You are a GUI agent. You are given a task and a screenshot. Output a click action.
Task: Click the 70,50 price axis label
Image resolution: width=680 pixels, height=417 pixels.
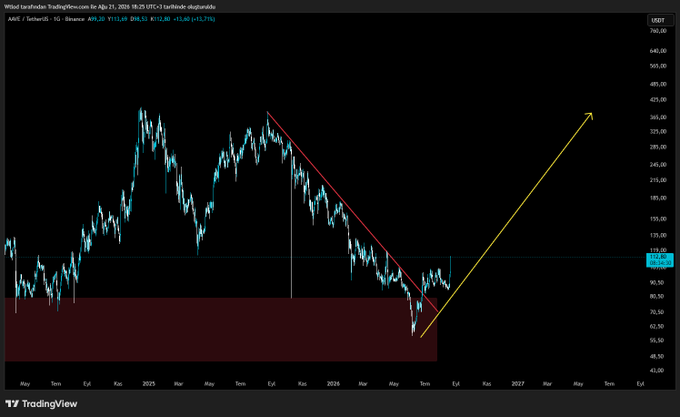click(657, 312)
